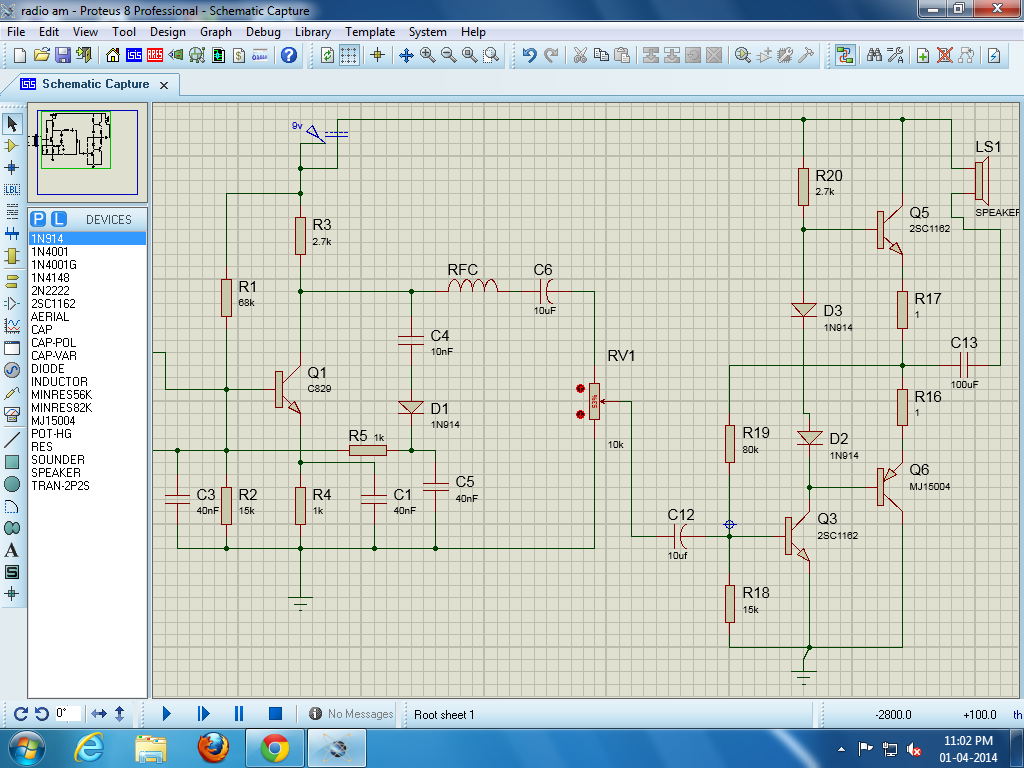Click the Search and Tag binoculars icon
The height and width of the screenshot is (768, 1024).
(x=874, y=55)
